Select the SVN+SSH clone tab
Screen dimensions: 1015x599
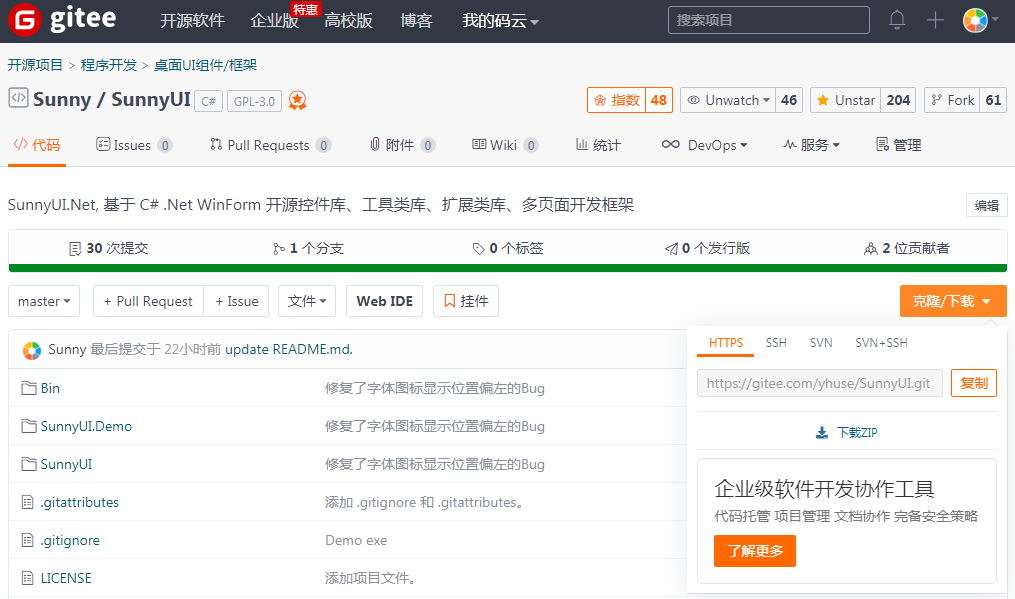(881, 343)
